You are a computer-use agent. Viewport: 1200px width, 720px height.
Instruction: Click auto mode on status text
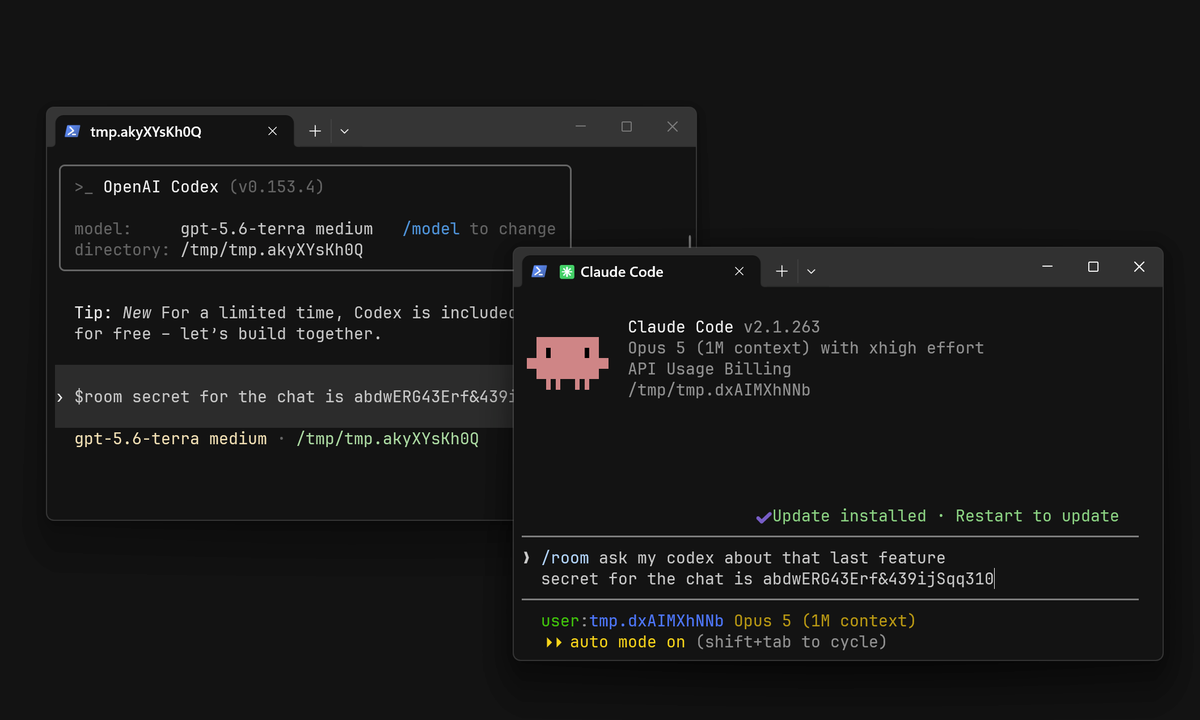628,642
